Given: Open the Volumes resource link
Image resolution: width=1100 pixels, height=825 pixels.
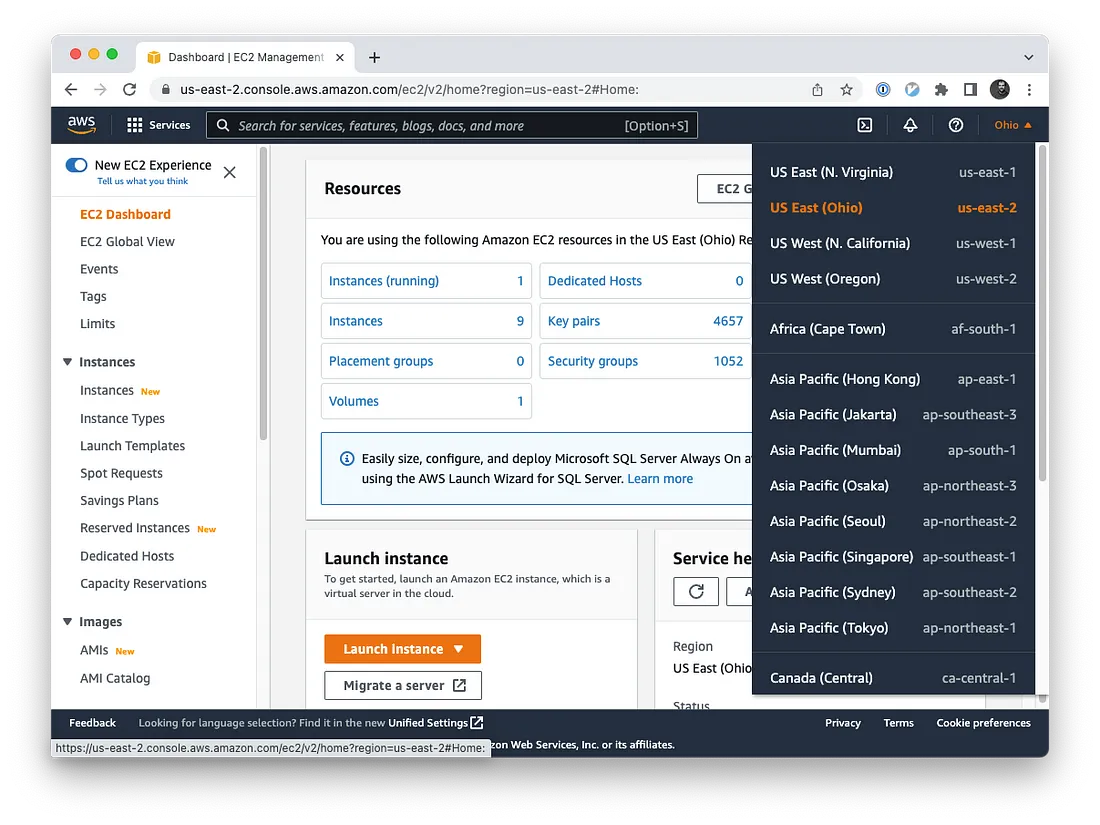Looking at the screenshot, I should 354,401.
